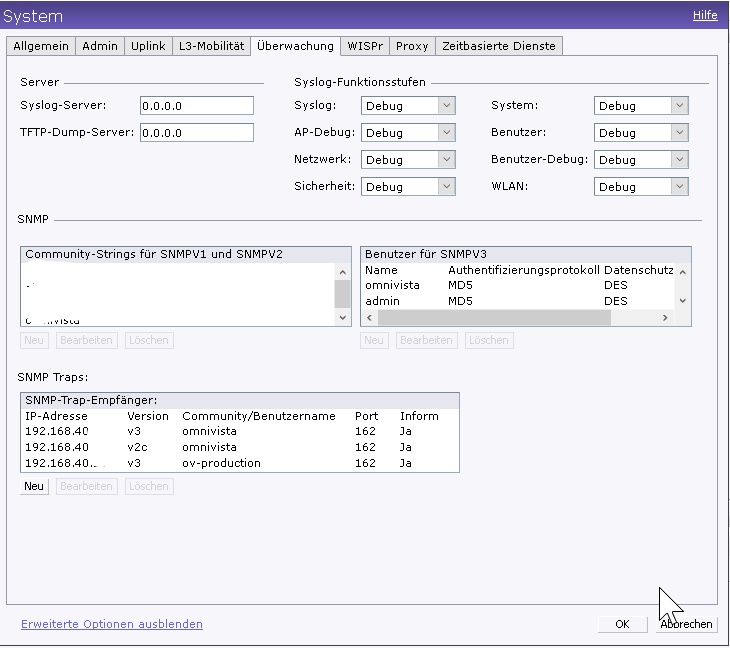Go to the Zeitbasierte Dienste tab
This screenshot has width=730, height=648.
499,46
